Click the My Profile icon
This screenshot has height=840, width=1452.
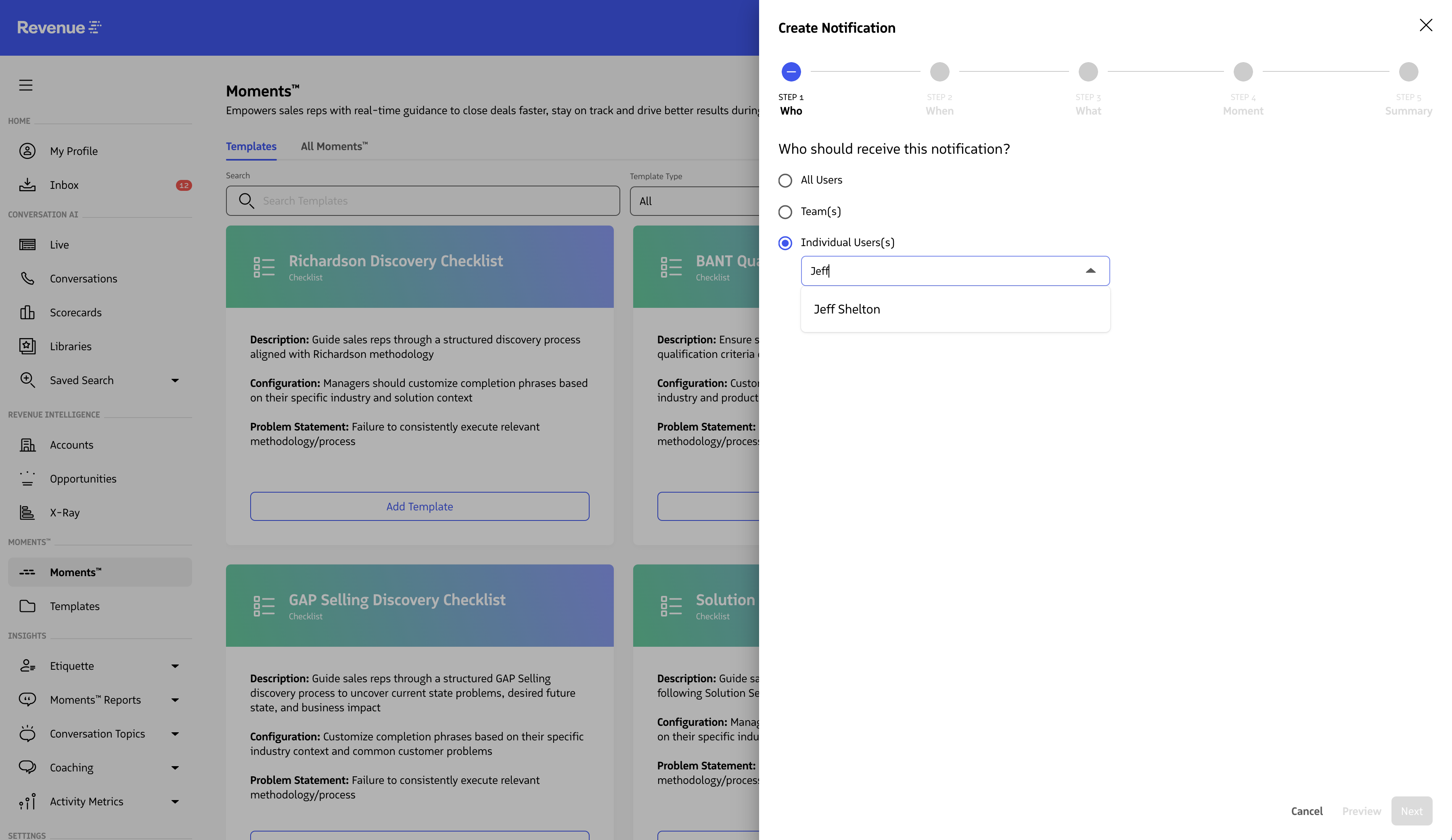(x=27, y=151)
